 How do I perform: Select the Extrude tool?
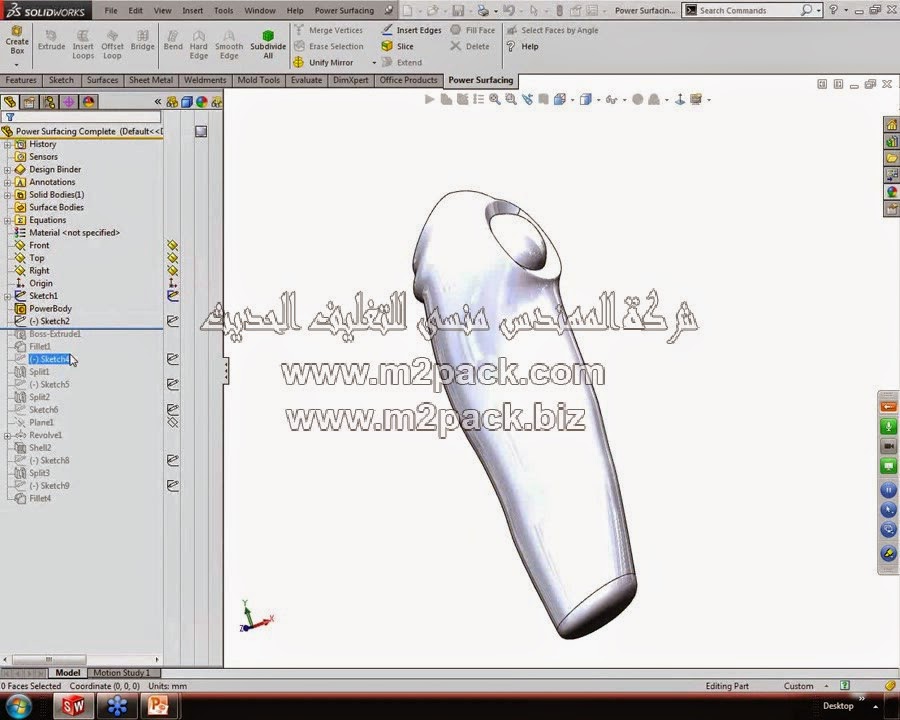tap(51, 41)
